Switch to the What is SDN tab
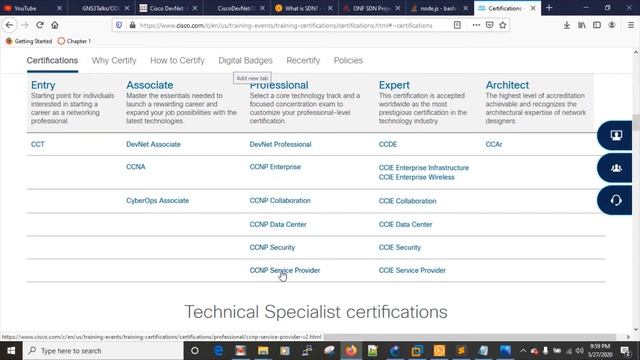 (x=304, y=8)
